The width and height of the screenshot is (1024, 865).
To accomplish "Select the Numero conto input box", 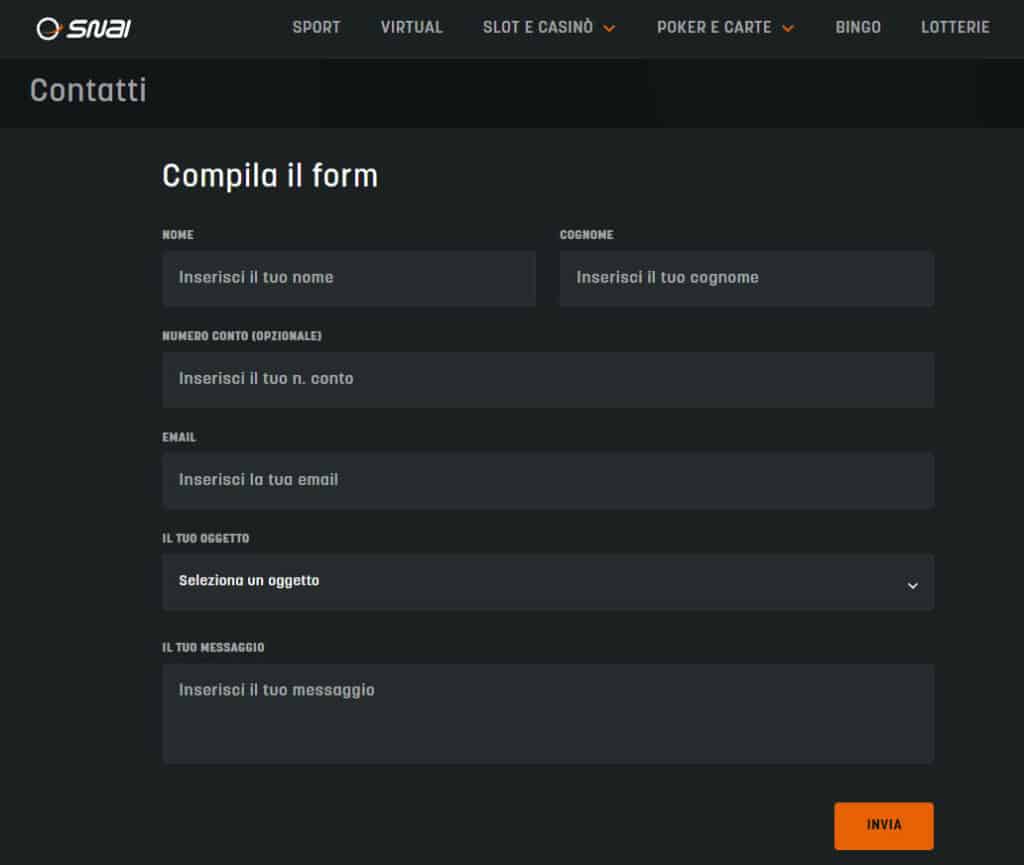I will (x=548, y=379).
